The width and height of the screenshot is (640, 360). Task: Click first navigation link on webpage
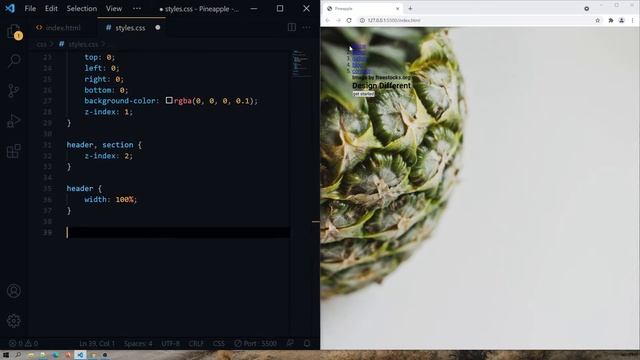click(359, 46)
